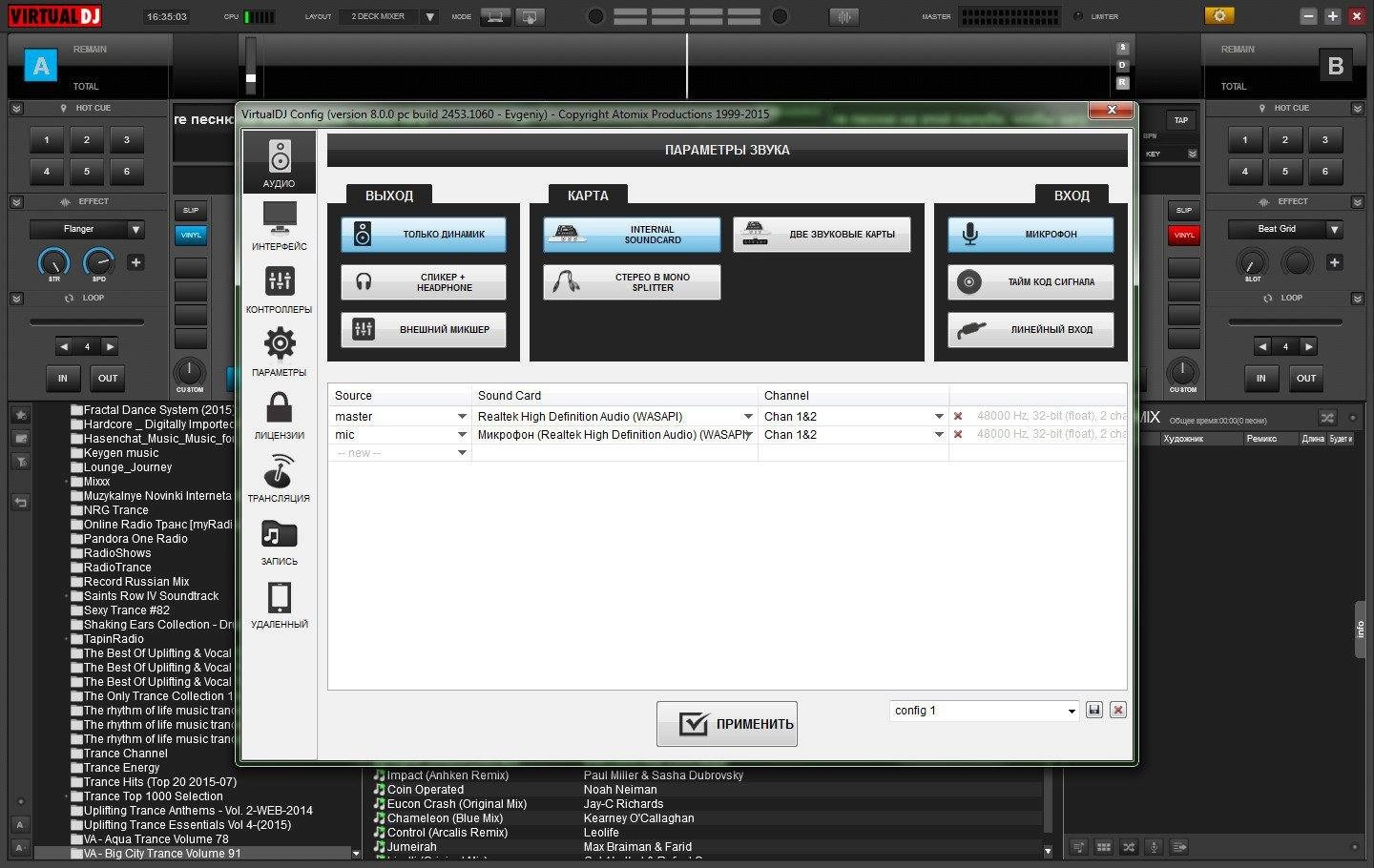Open the Лицензии padlock section
This screenshot has height=868, width=1374.
click(x=279, y=414)
